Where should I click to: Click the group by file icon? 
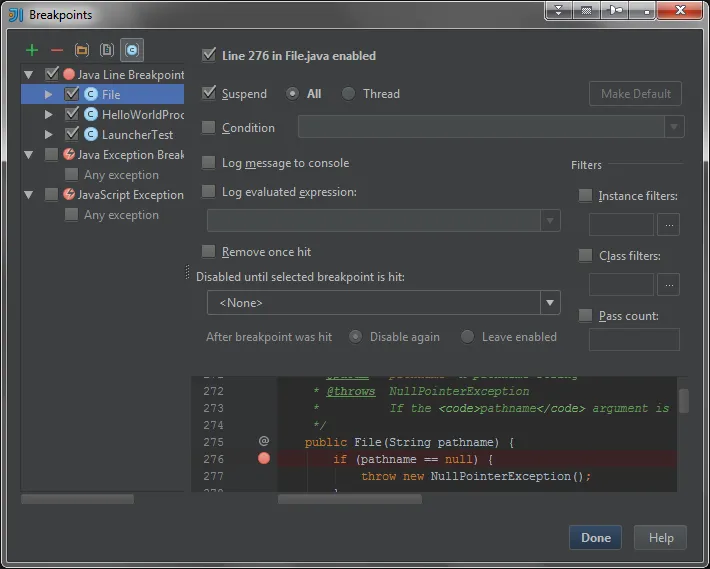pos(107,50)
